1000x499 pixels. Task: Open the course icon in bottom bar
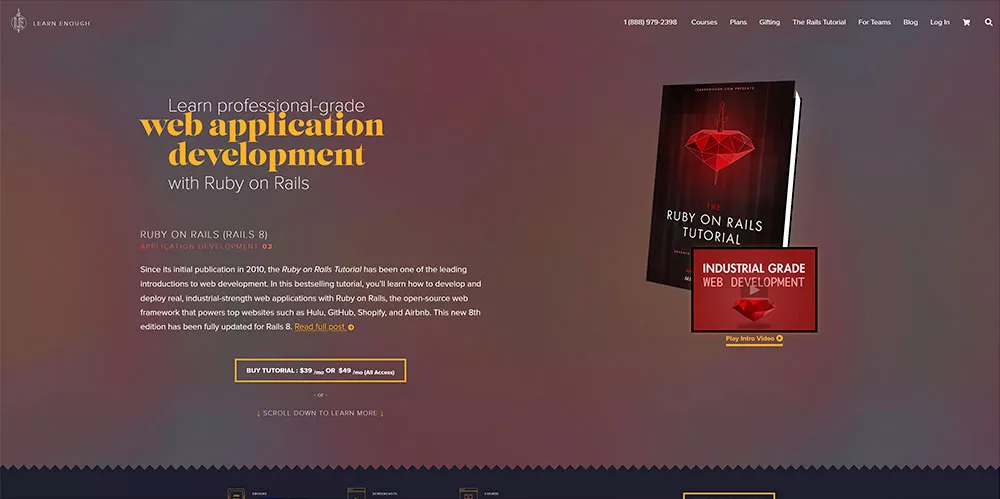tap(468, 494)
